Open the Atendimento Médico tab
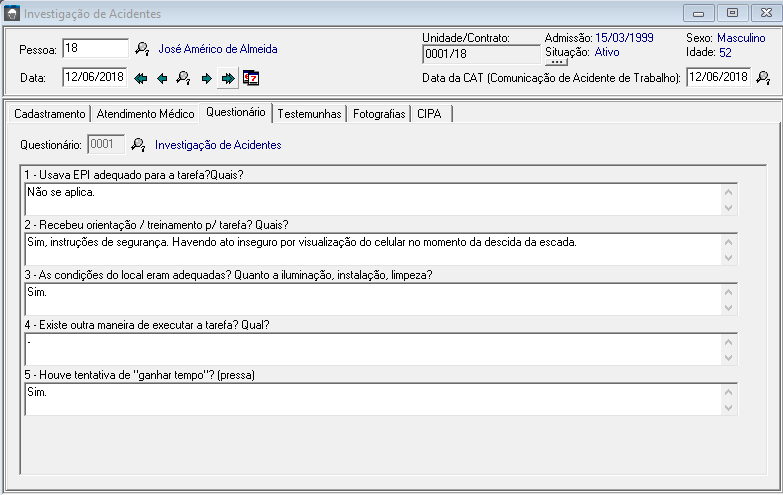This screenshot has height=495, width=783. [145, 114]
